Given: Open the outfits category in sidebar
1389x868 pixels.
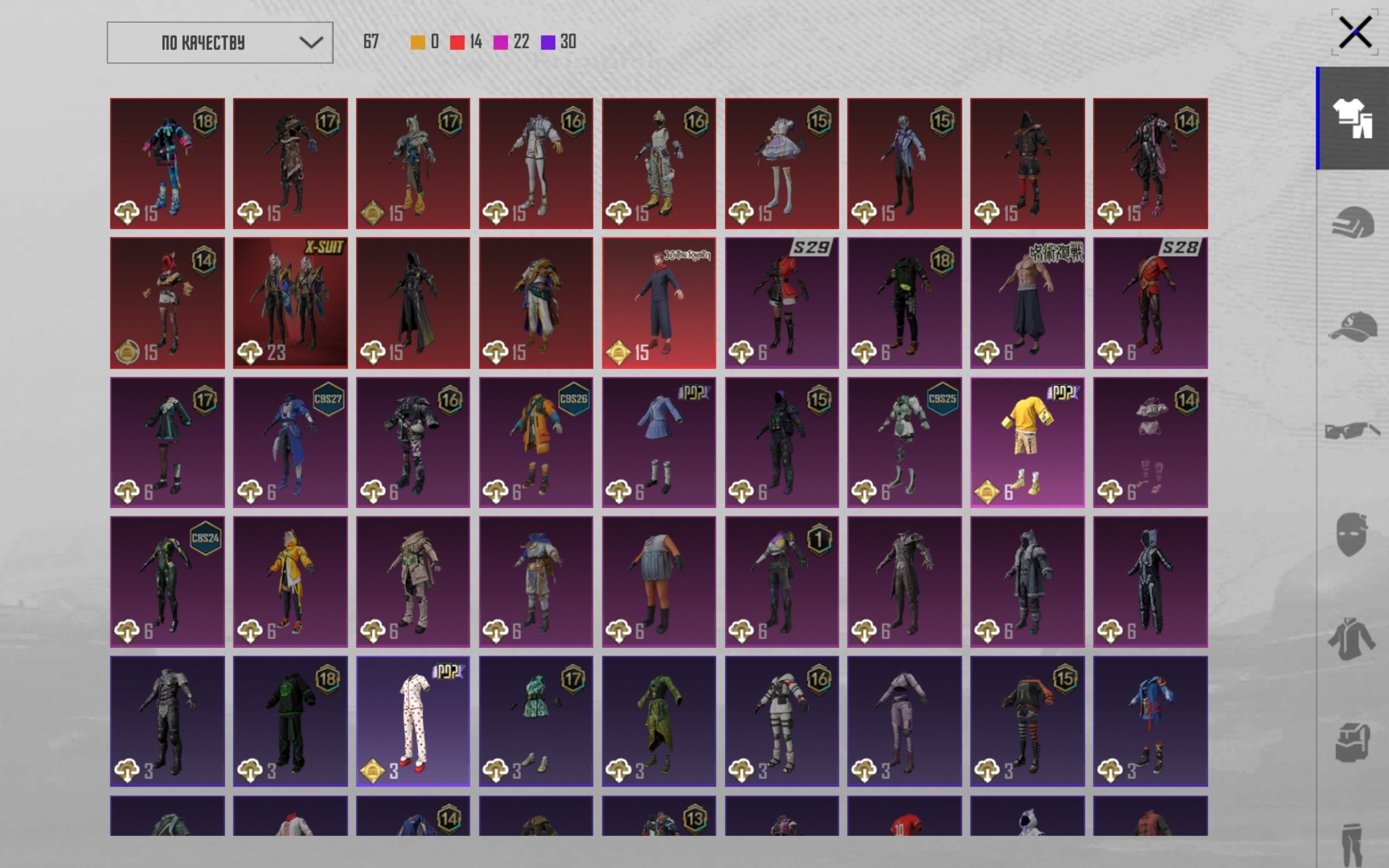Looking at the screenshot, I should tap(1353, 118).
